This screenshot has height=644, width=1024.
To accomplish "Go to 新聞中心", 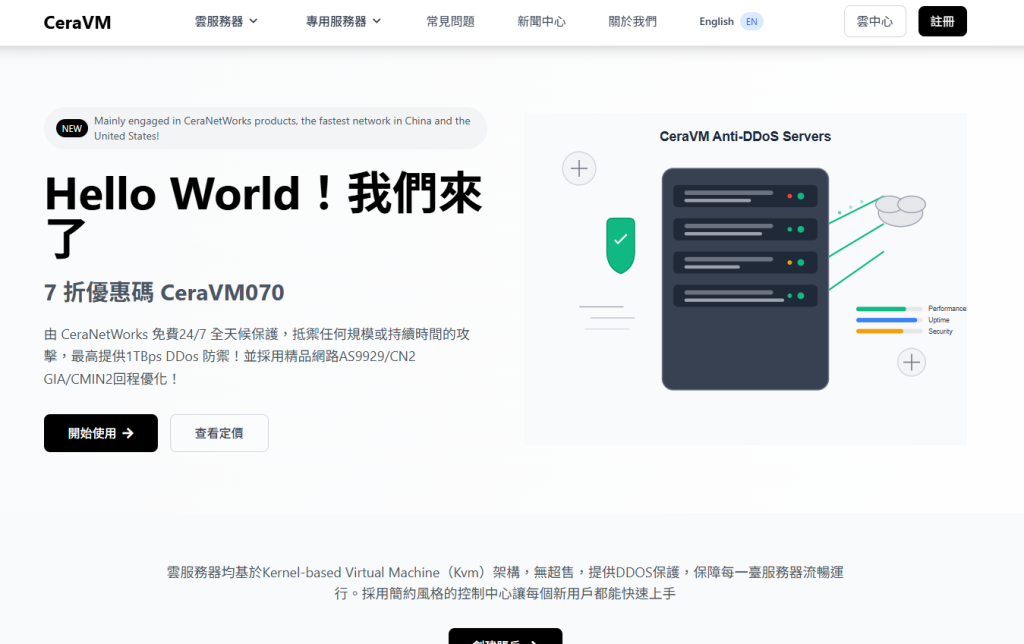I will [541, 22].
